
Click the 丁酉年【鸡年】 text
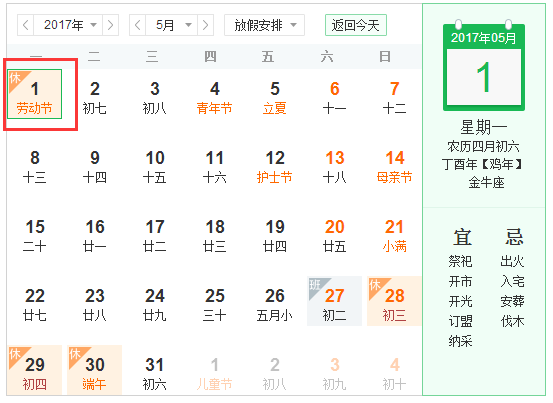coord(483,164)
